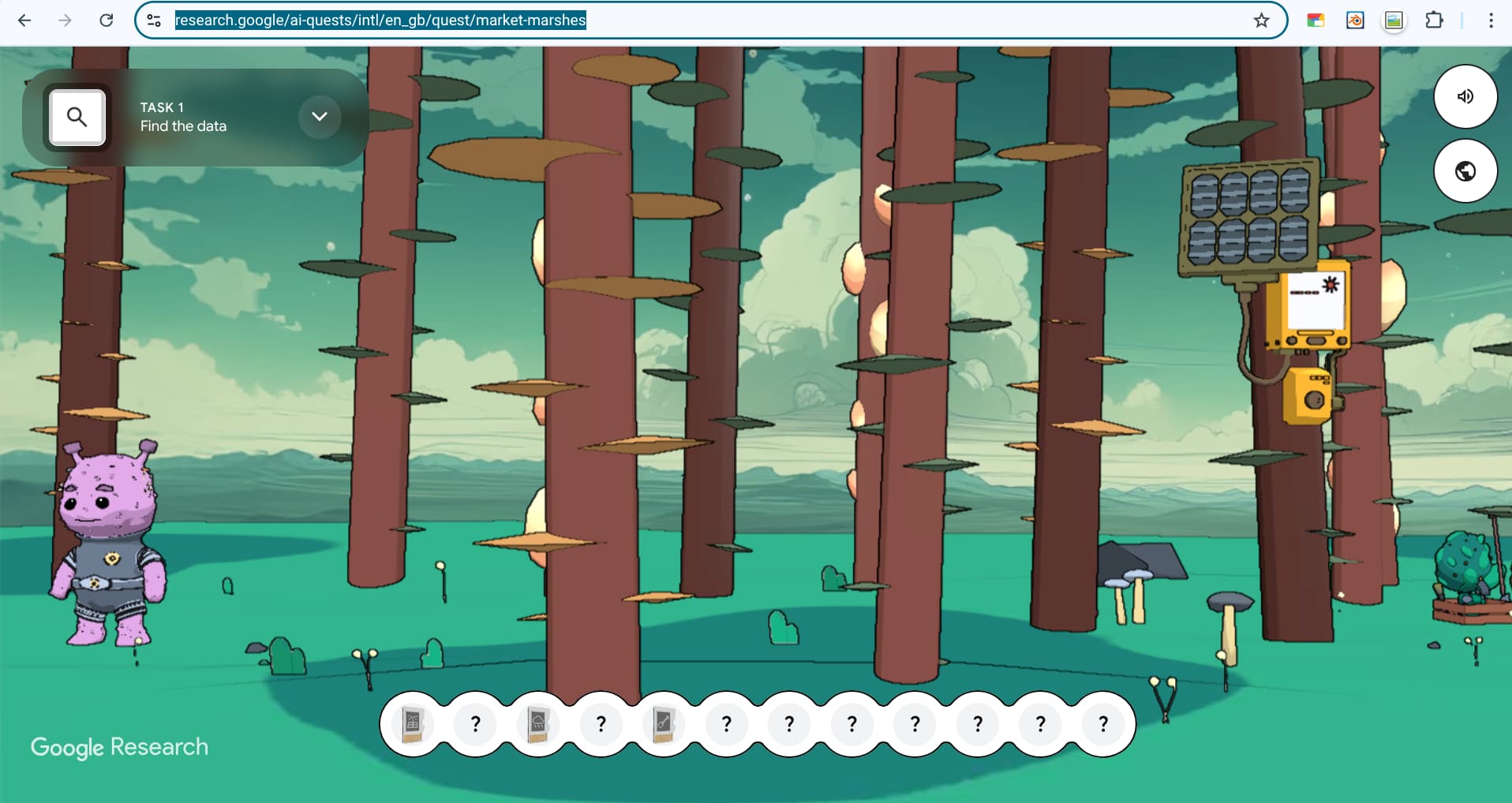Click the URL address bar
The image size is (1512, 803).
710,21
